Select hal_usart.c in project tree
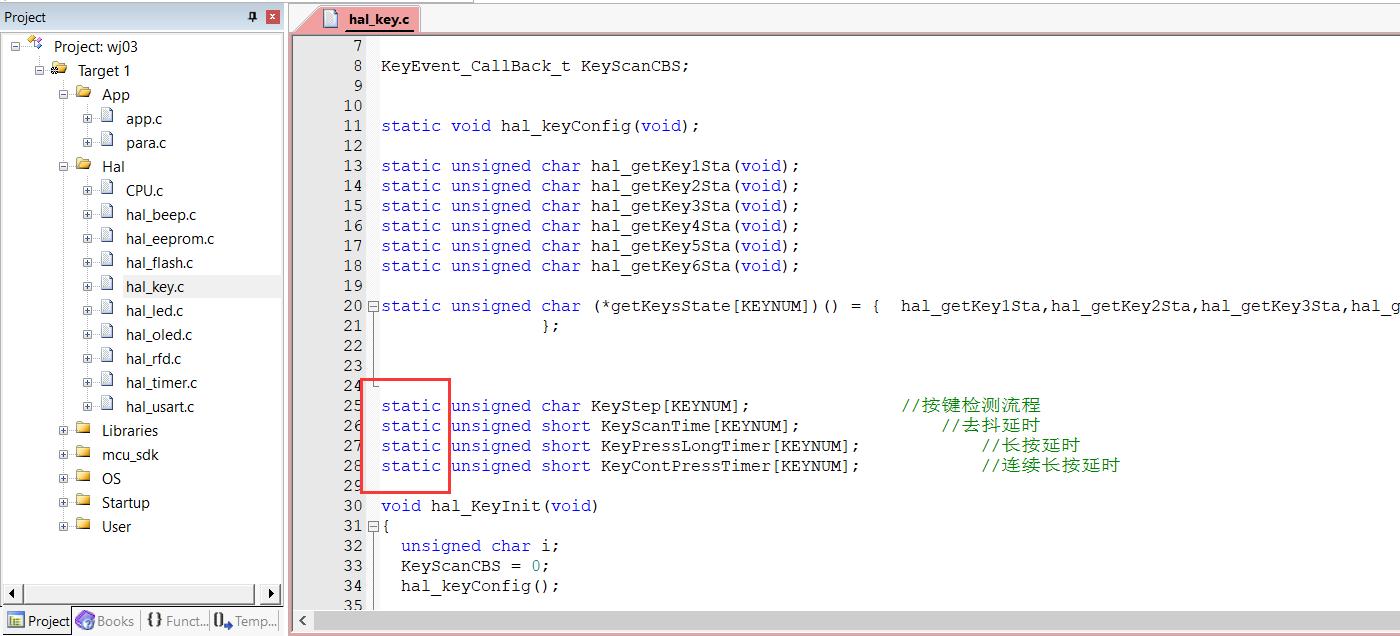Screen dimensions: 1400x636 tap(160, 407)
